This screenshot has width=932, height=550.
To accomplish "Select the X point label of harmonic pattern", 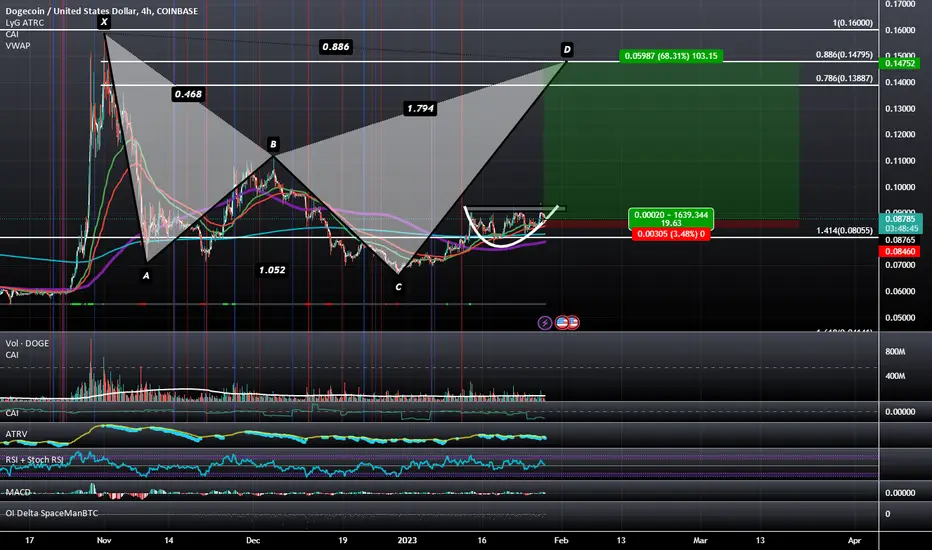I will (104, 20).
